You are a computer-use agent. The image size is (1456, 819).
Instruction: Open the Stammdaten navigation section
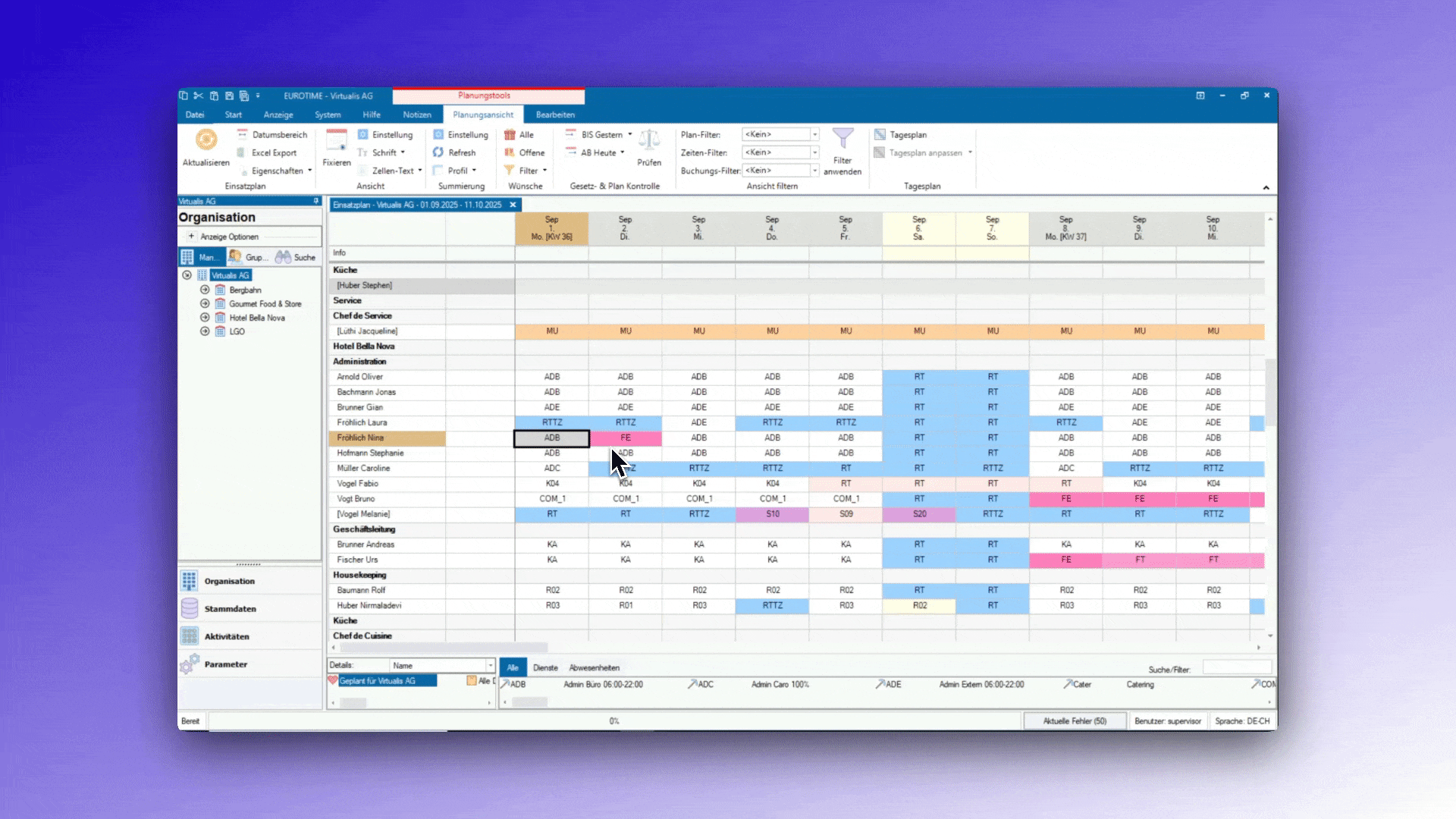click(230, 609)
